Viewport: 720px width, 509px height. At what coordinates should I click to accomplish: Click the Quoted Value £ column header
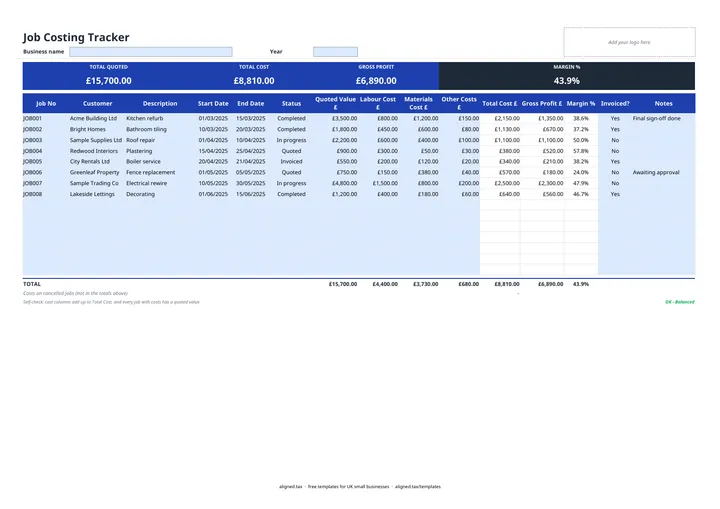click(335, 103)
